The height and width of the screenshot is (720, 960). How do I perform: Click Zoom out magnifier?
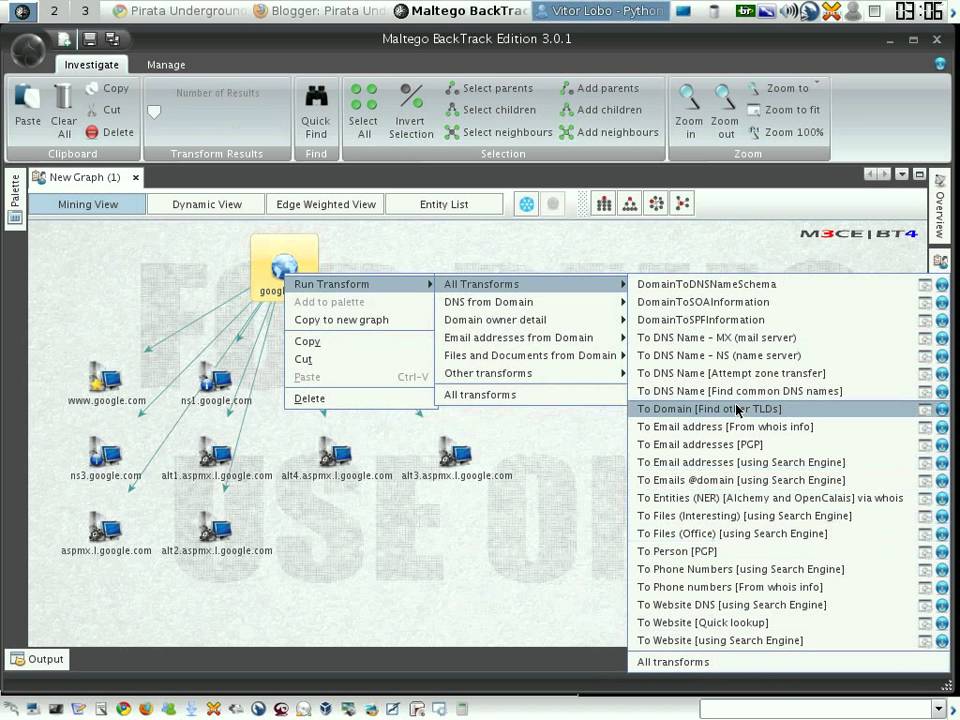click(x=725, y=98)
